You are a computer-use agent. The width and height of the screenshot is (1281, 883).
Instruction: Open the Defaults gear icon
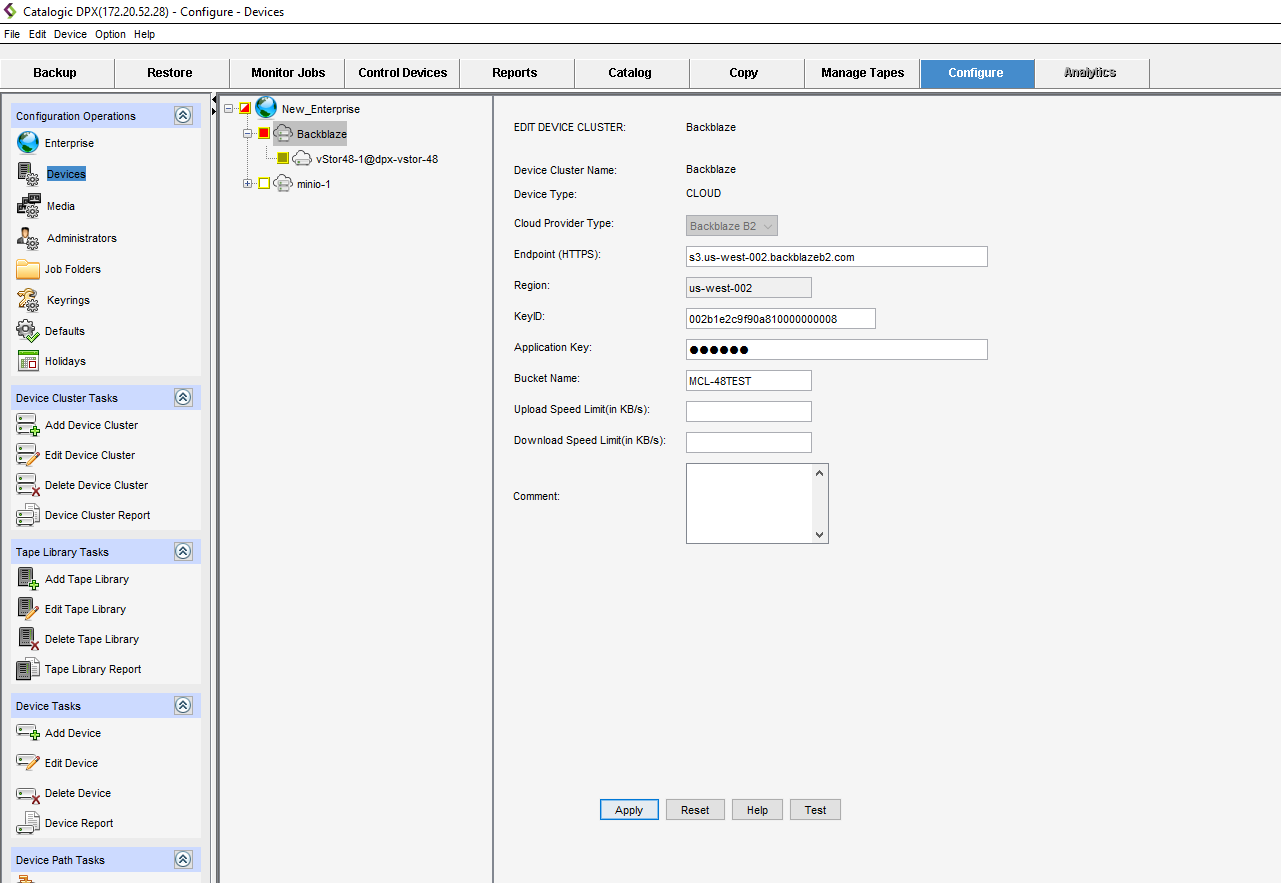click(28, 331)
